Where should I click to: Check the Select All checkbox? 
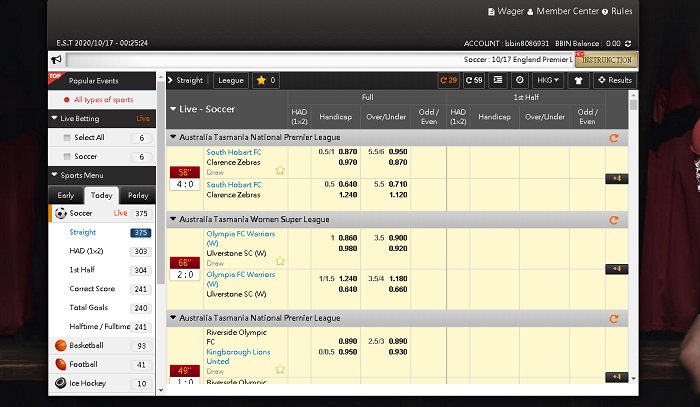(x=67, y=138)
